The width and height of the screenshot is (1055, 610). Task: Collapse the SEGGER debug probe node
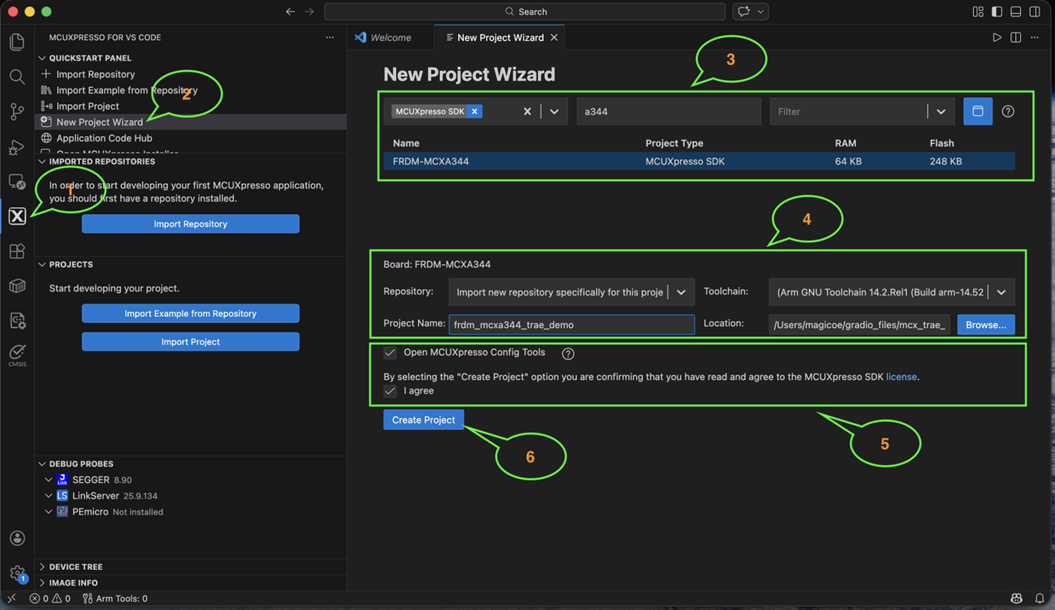click(x=48, y=480)
